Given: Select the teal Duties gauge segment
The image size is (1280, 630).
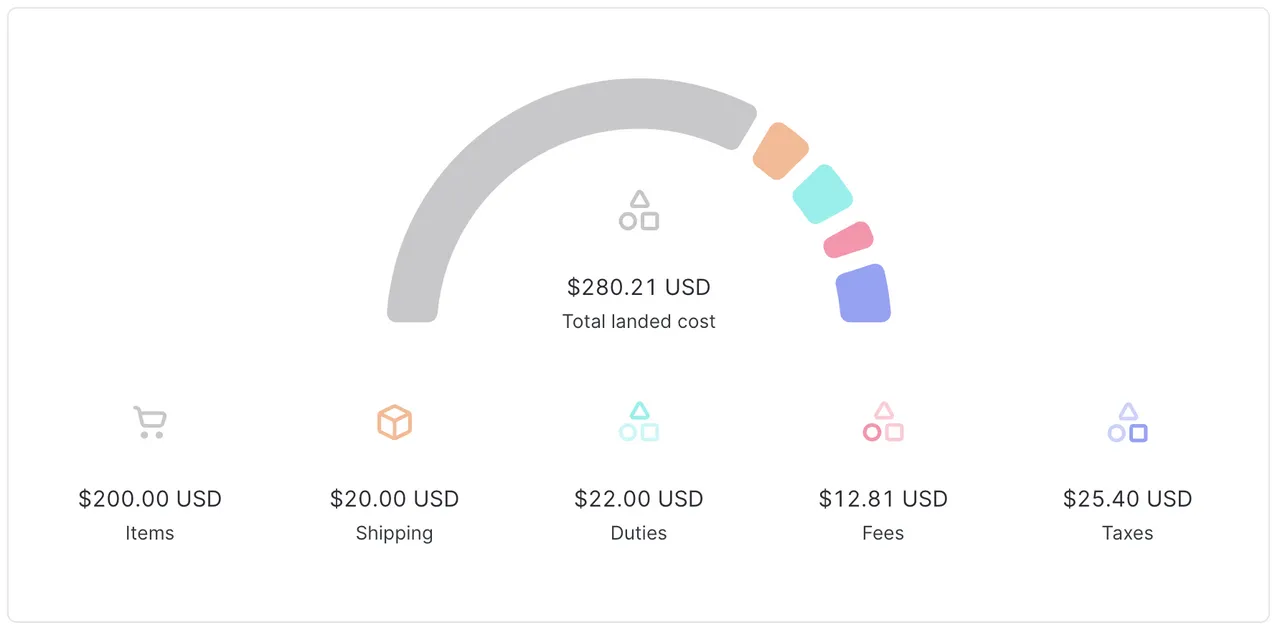Looking at the screenshot, I should tap(822, 194).
